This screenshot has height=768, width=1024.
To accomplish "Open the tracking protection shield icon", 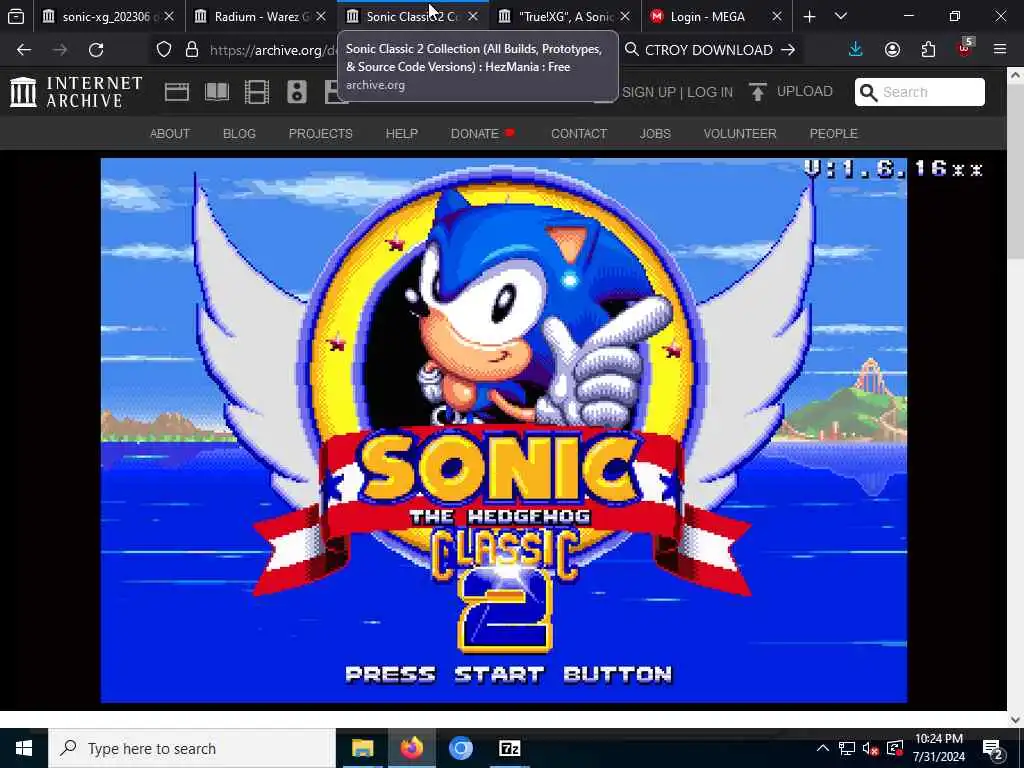I will (163, 50).
